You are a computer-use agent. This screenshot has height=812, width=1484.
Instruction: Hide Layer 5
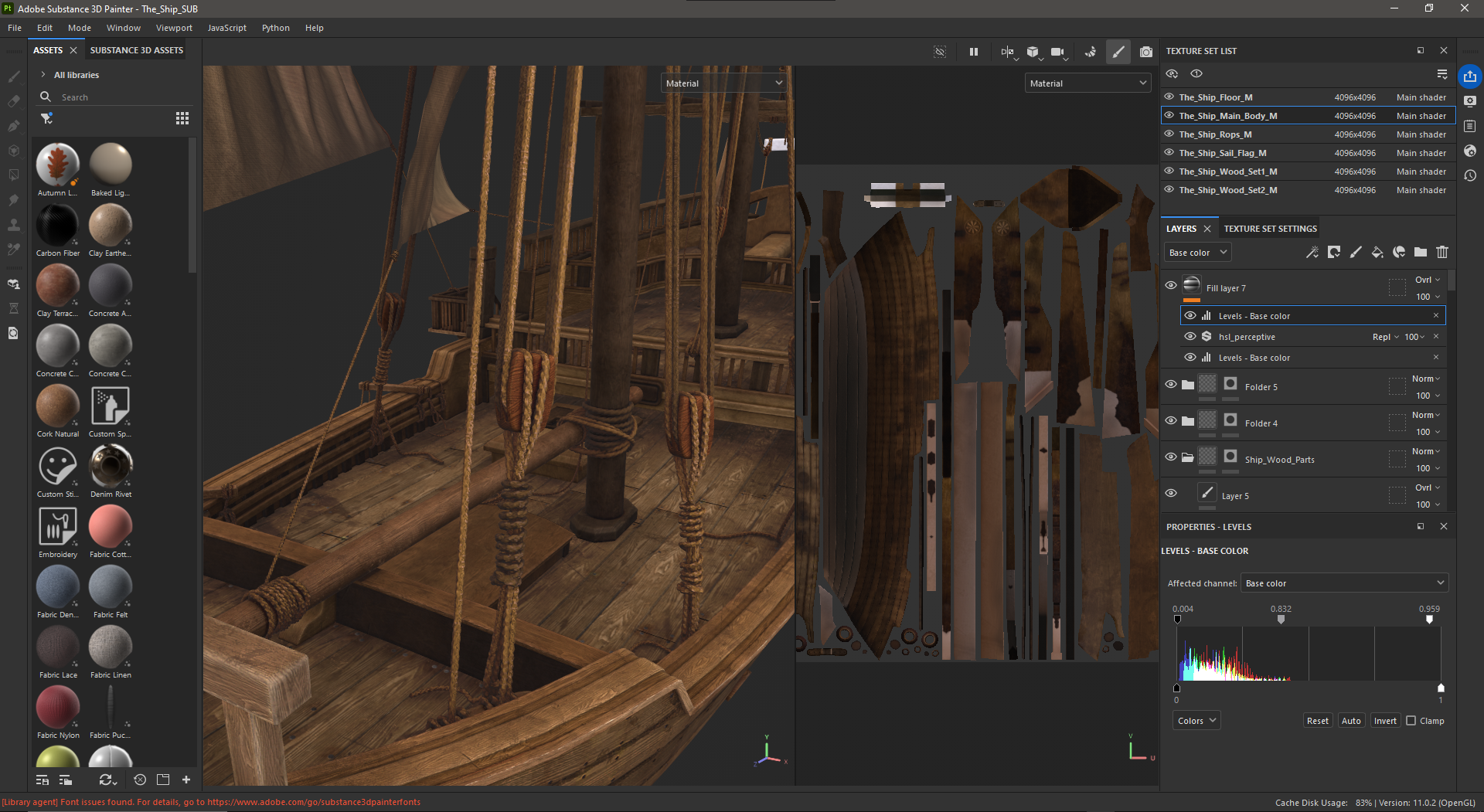1171,493
